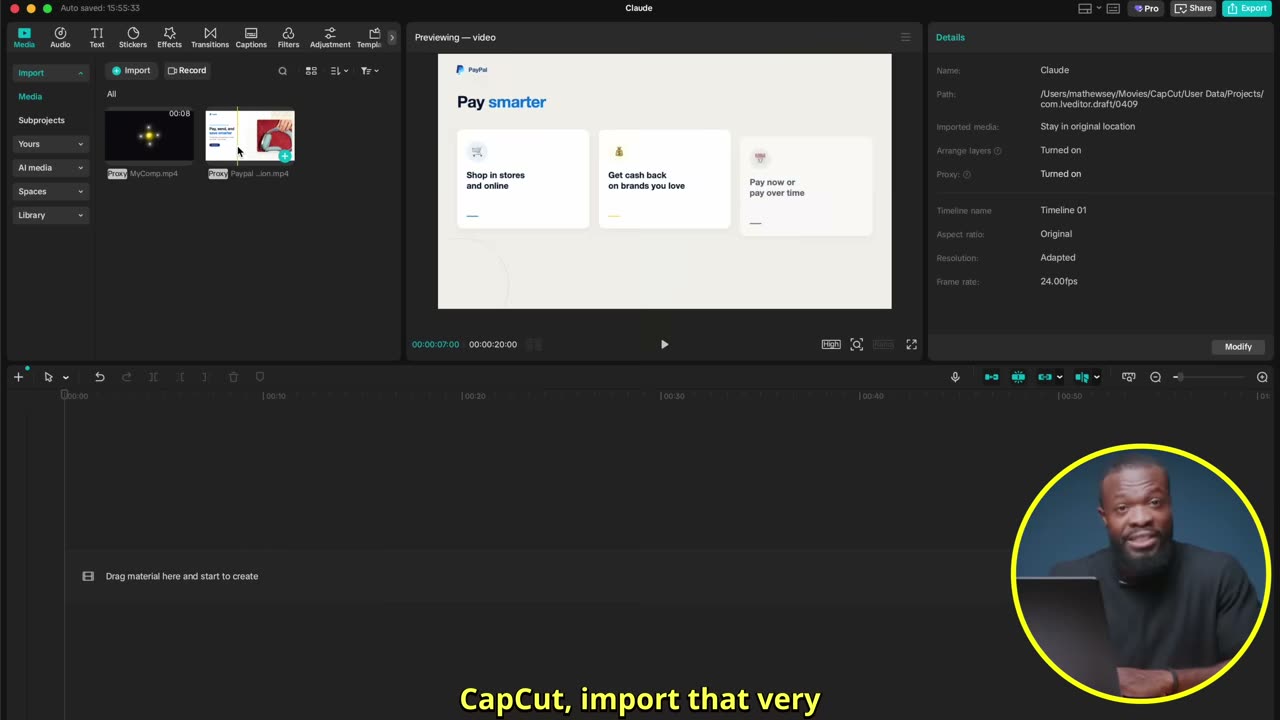Click the preview zoom-to-fit icon

(857, 344)
